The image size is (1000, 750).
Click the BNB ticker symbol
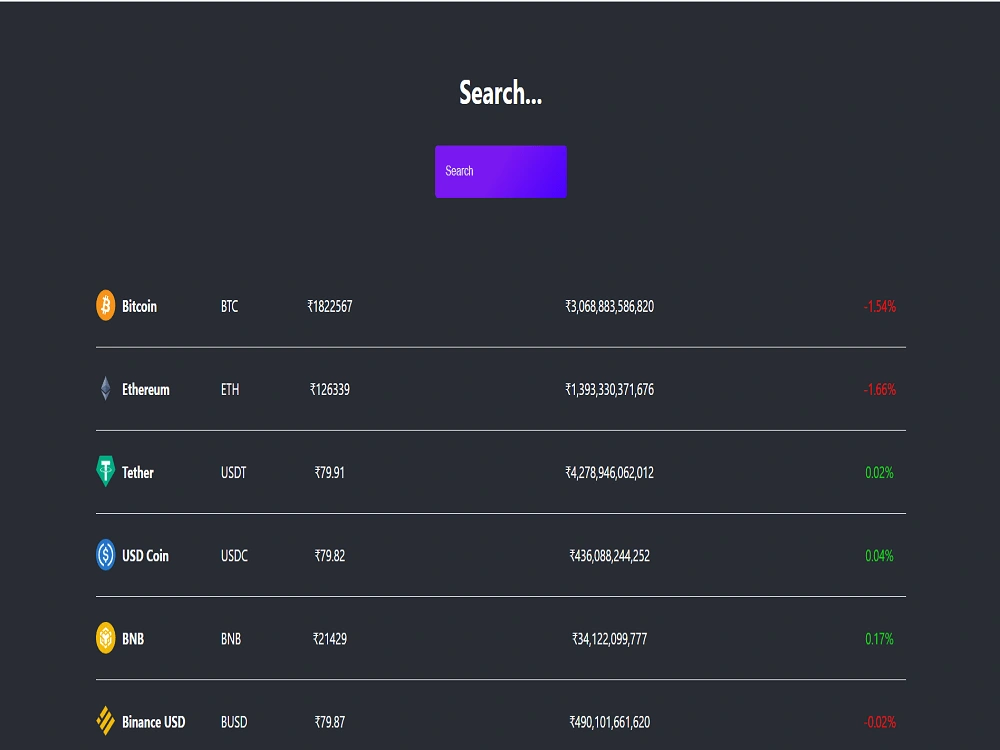tap(231, 639)
